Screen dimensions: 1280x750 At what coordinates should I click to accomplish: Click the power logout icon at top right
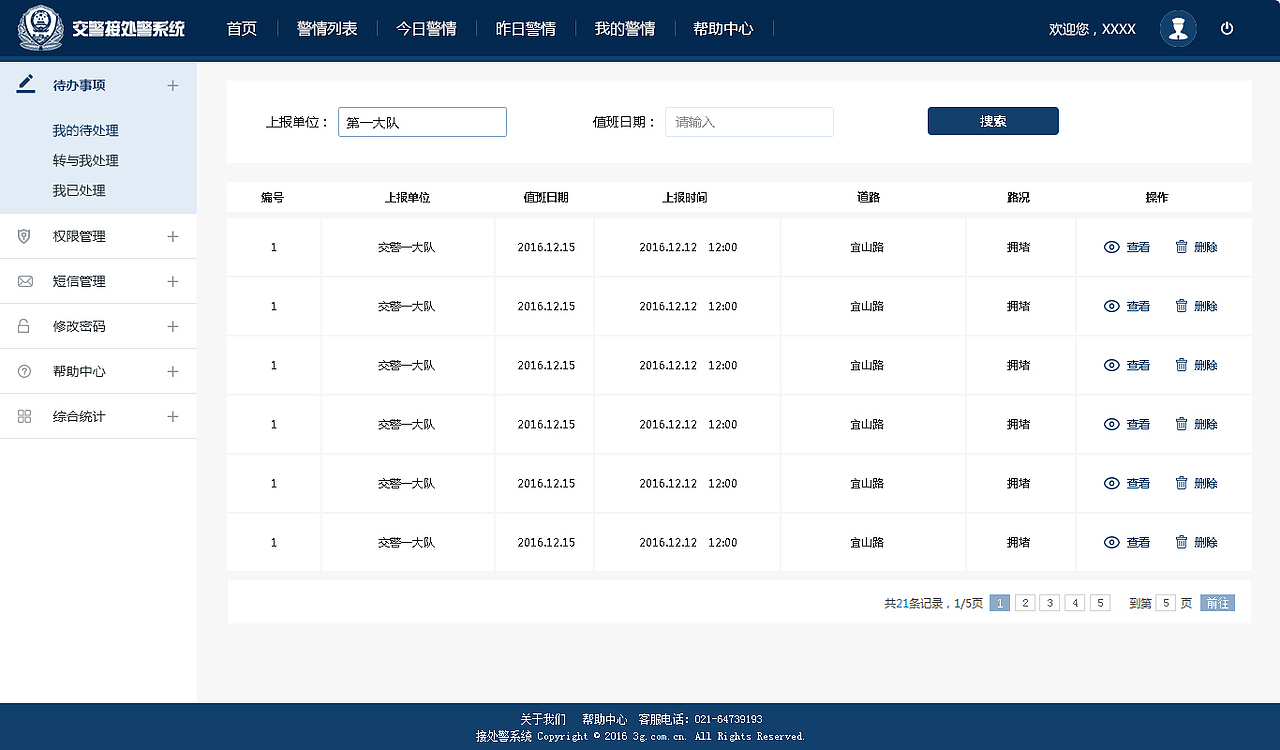click(x=1227, y=28)
